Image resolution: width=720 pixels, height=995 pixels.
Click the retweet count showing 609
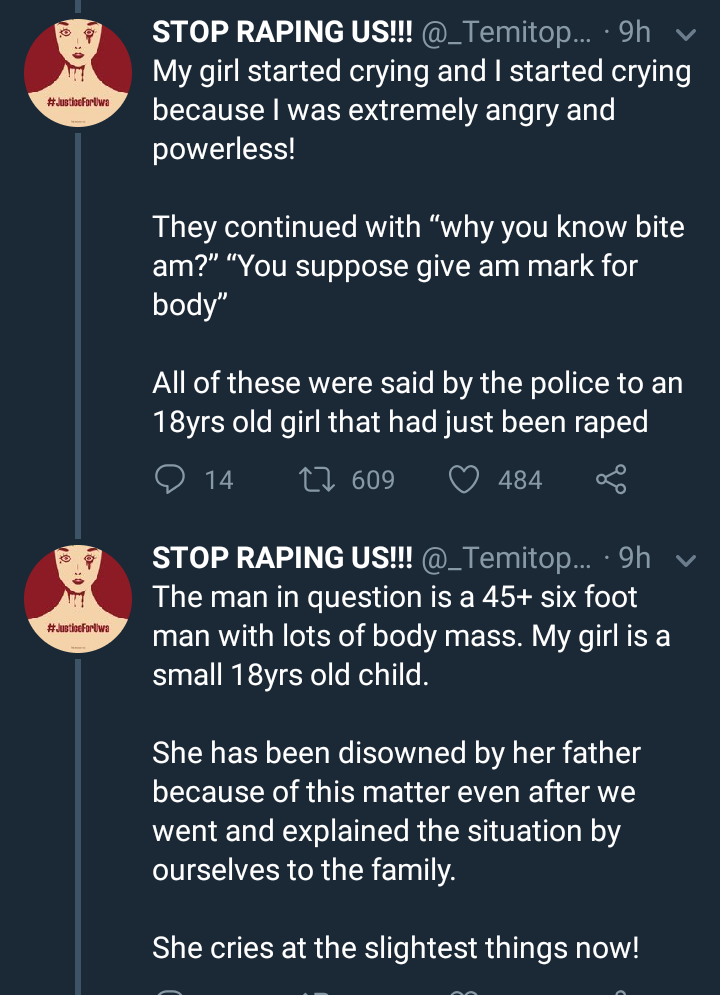(x=373, y=481)
